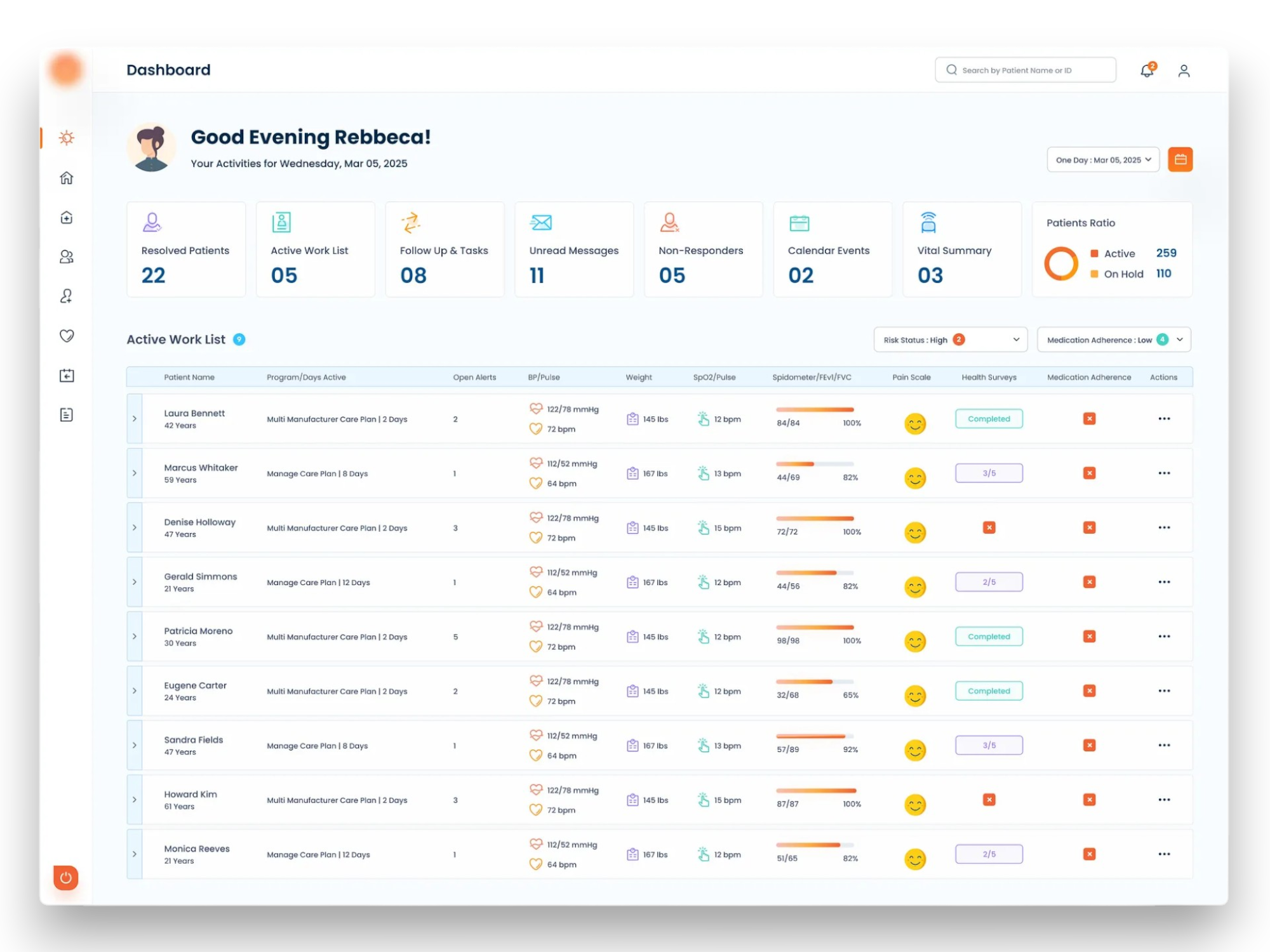Click the orange power logout button

66,878
